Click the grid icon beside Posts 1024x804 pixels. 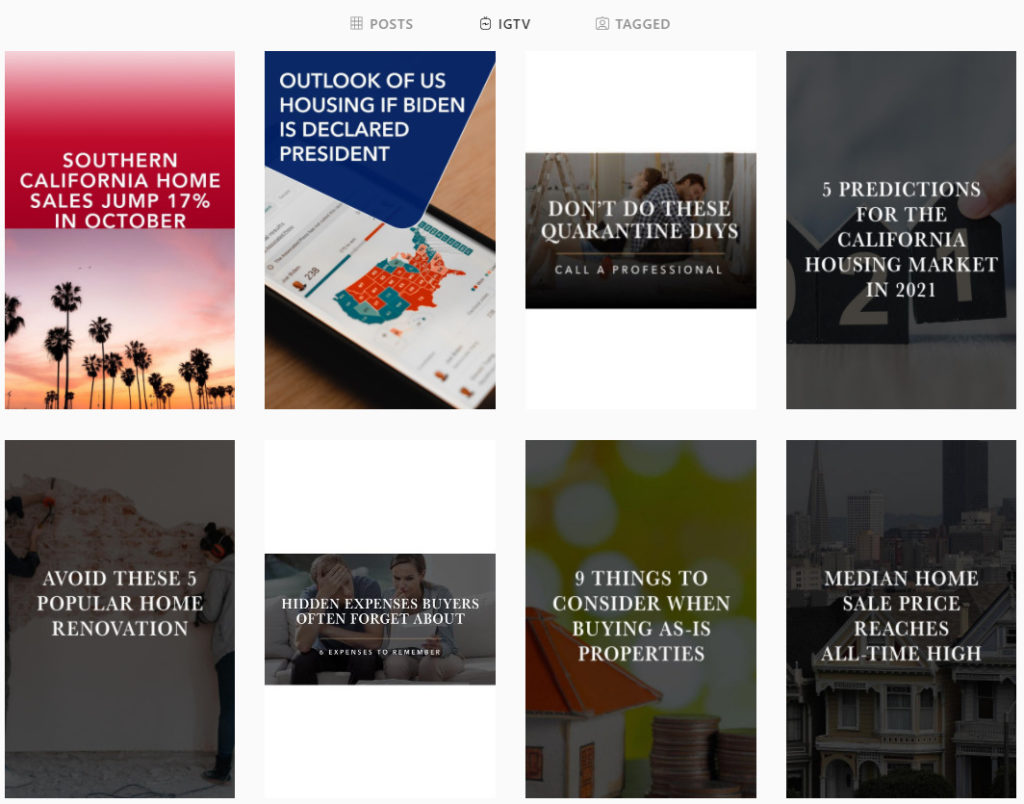pyautogui.click(x=356, y=24)
